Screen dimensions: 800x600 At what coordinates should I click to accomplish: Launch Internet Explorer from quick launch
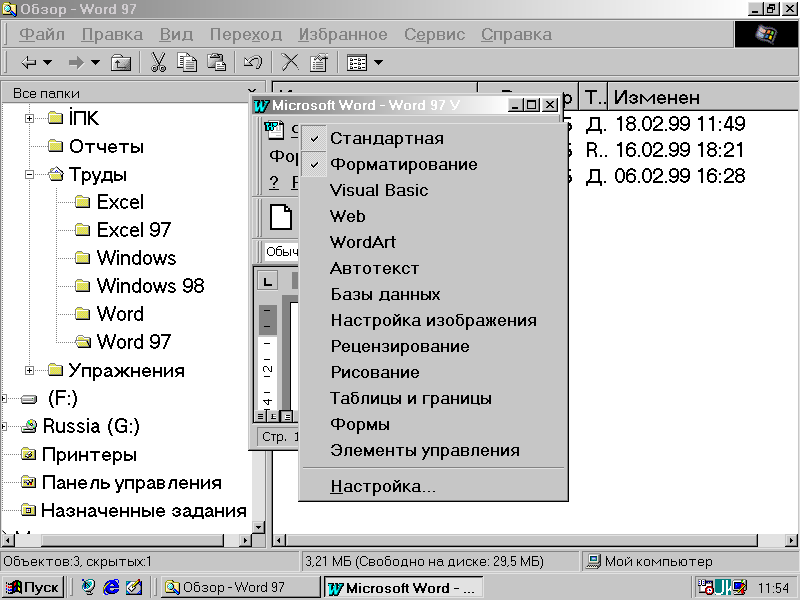(111, 588)
